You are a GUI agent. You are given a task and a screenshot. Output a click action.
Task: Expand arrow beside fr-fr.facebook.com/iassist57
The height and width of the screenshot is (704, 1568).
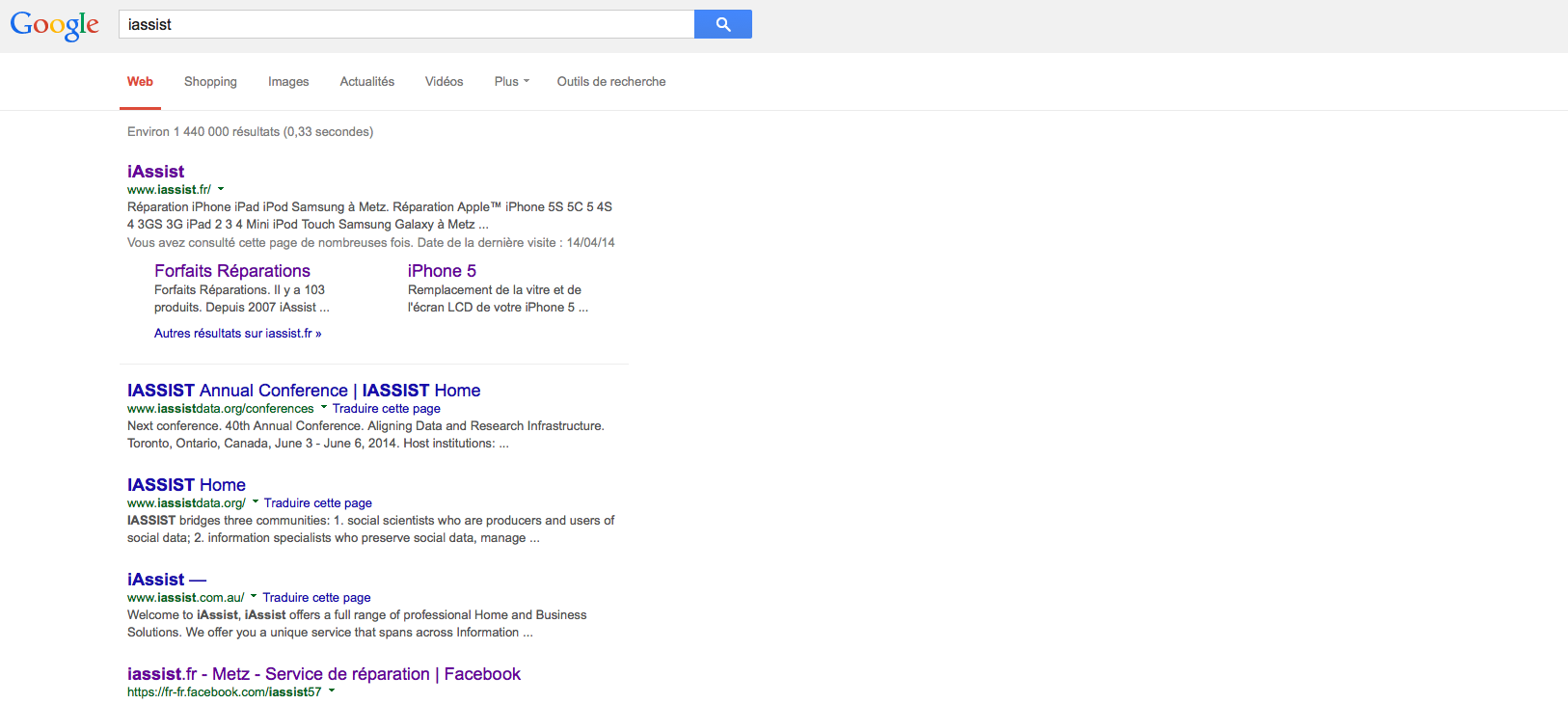pyautogui.click(x=332, y=691)
